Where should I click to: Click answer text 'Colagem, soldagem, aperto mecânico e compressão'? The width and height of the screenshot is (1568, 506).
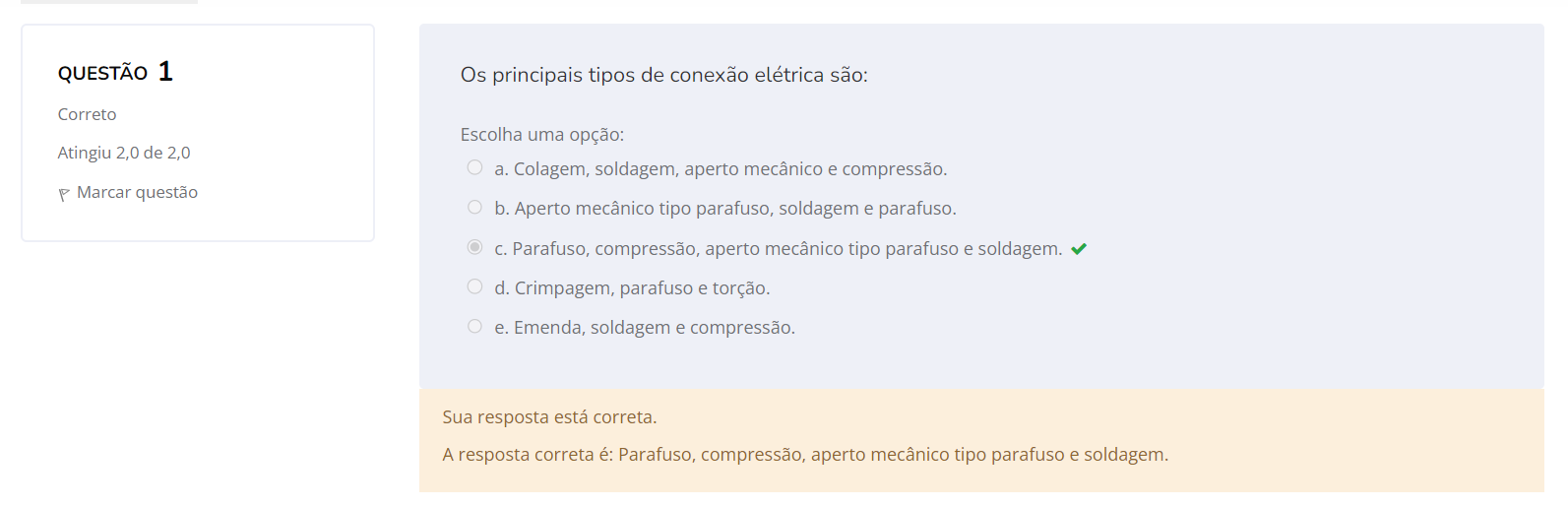point(729,169)
